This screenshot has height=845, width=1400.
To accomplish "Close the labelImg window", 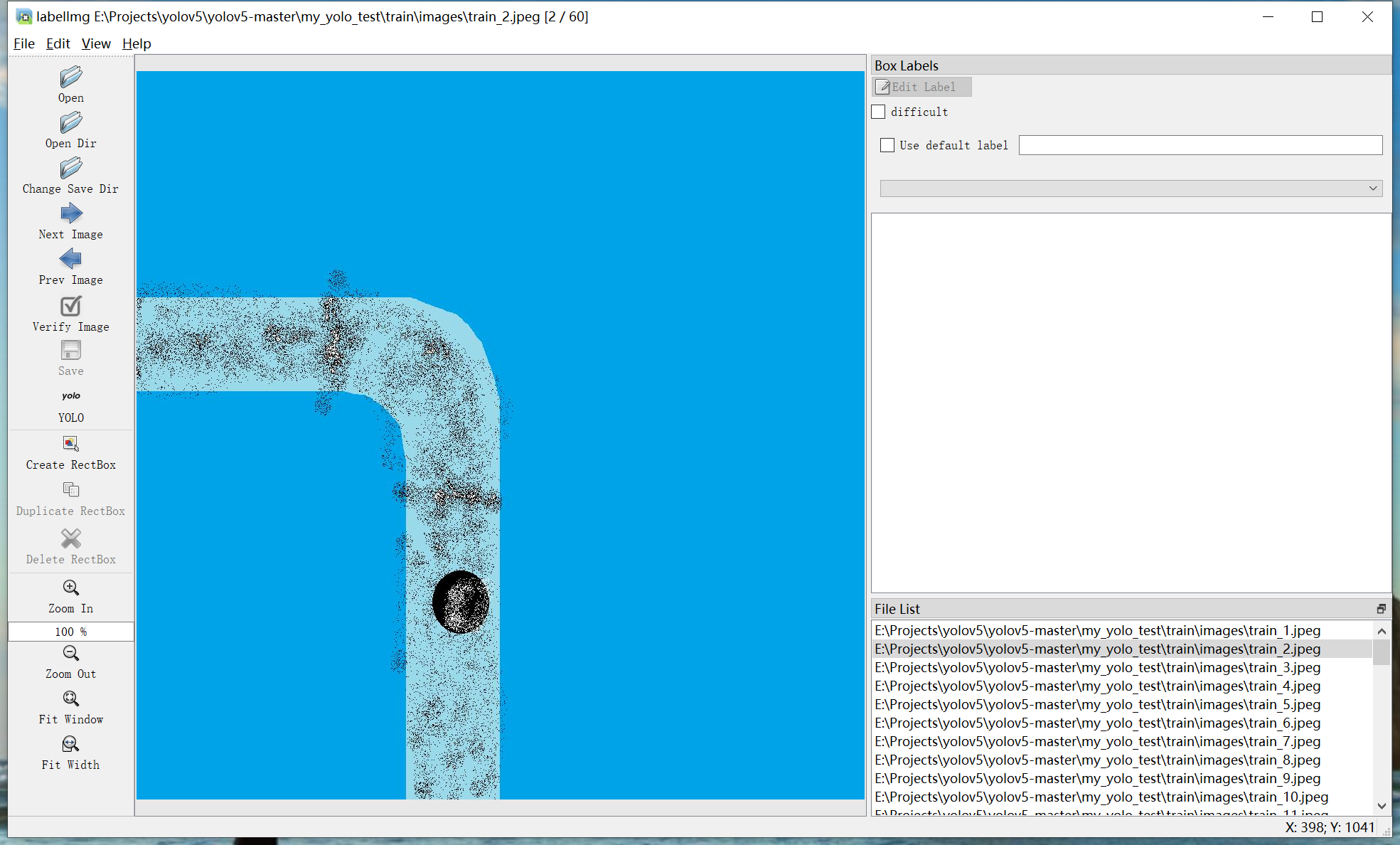I will (x=1367, y=16).
